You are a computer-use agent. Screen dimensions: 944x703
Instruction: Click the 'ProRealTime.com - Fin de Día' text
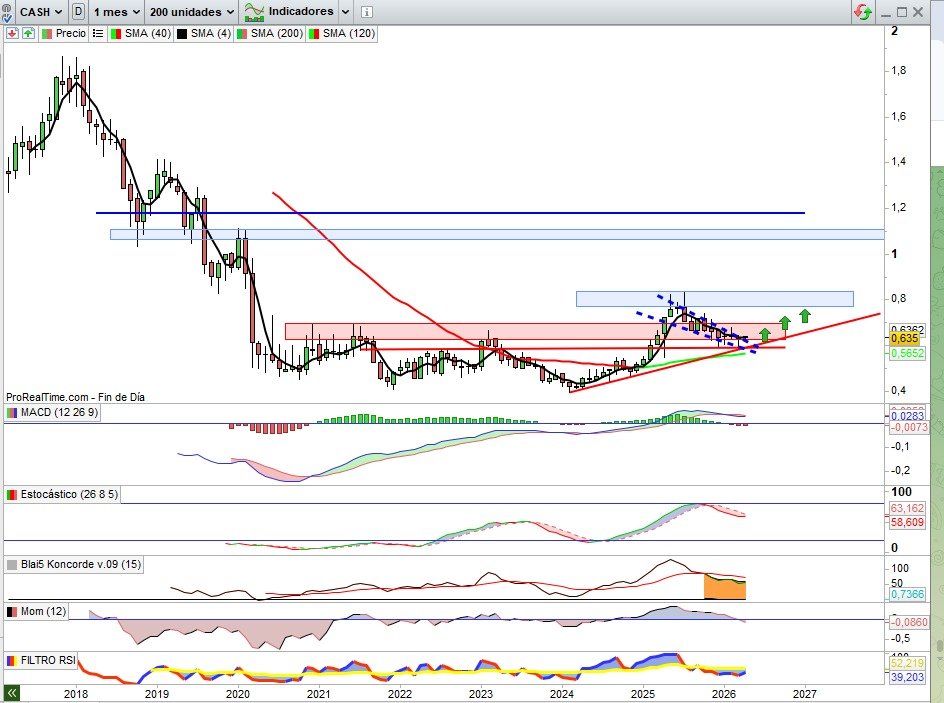pyautogui.click(x=75, y=397)
